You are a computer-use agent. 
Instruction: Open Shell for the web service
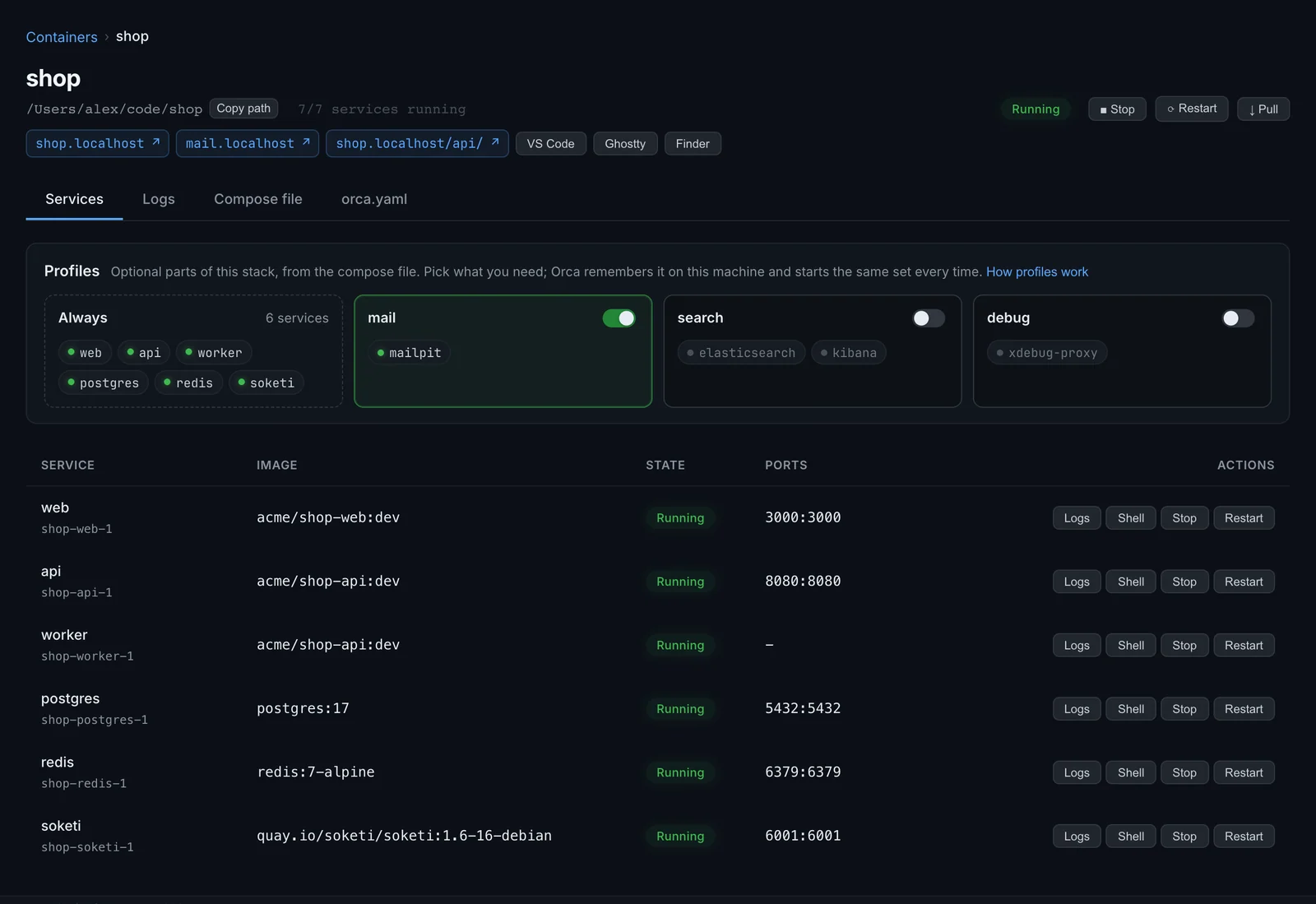pos(1131,518)
